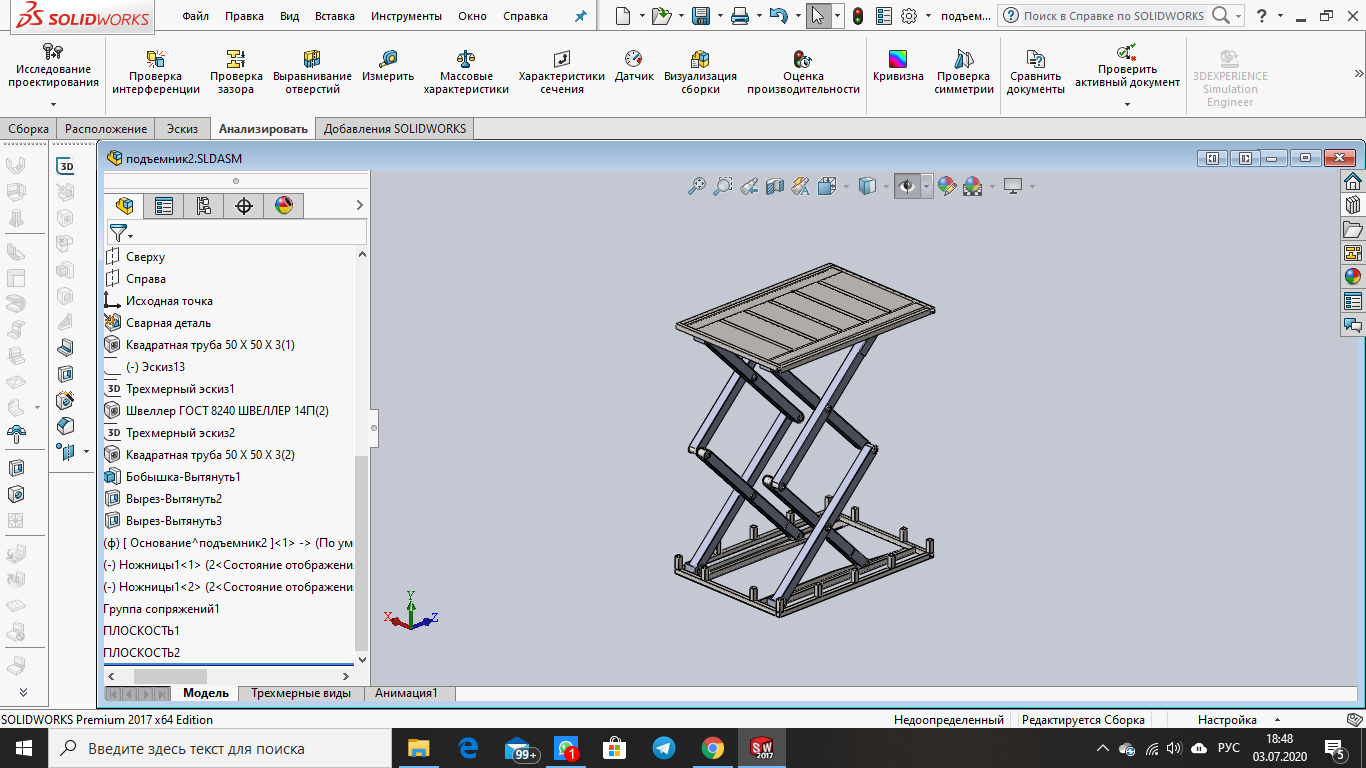Toggle Hide/Show Items eye button

907,186
